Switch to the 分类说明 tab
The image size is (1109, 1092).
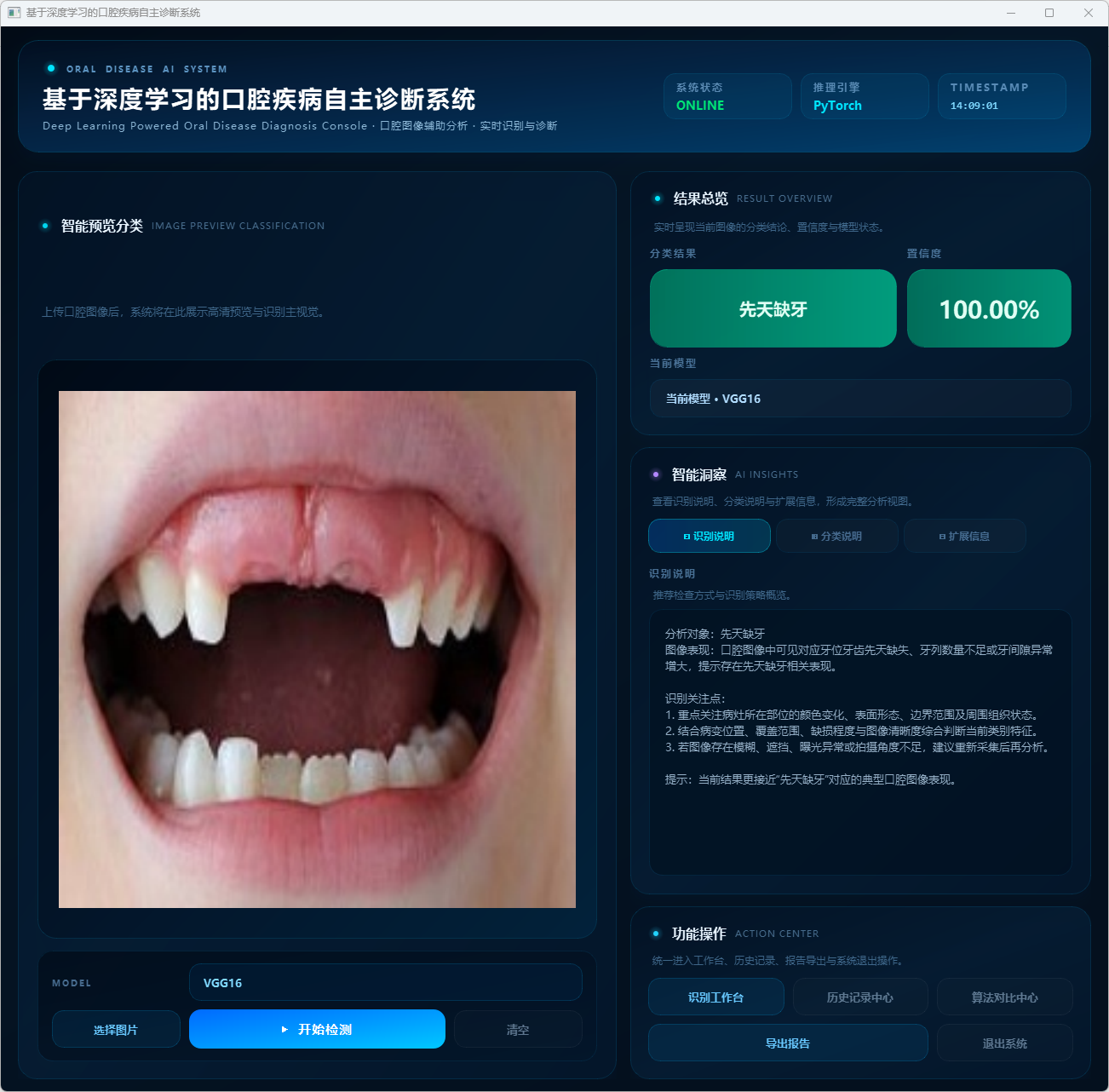[836, 536]
